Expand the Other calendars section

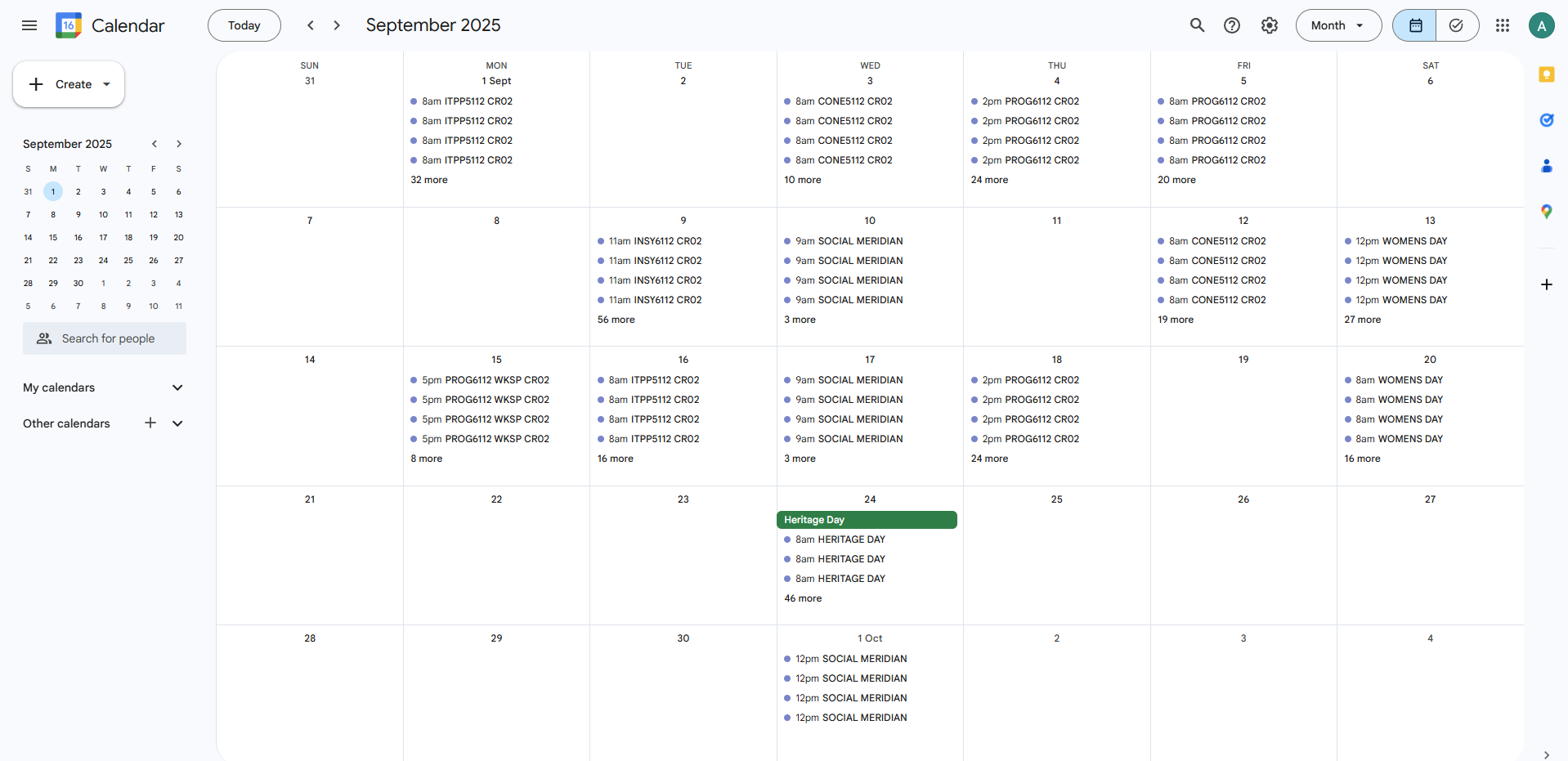(x=177, y=423)
